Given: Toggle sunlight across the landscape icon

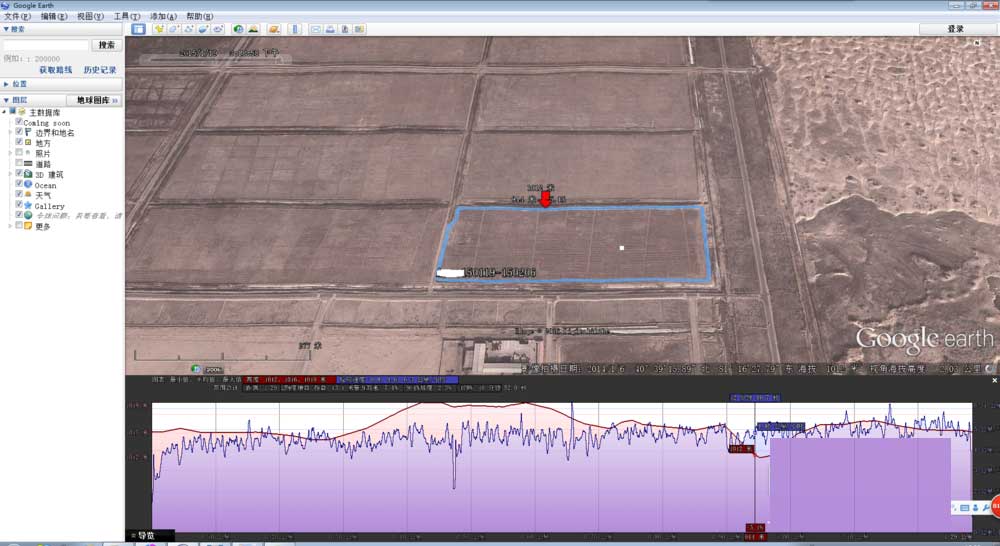Looking at the screenshot, I should tap(253, 29).
